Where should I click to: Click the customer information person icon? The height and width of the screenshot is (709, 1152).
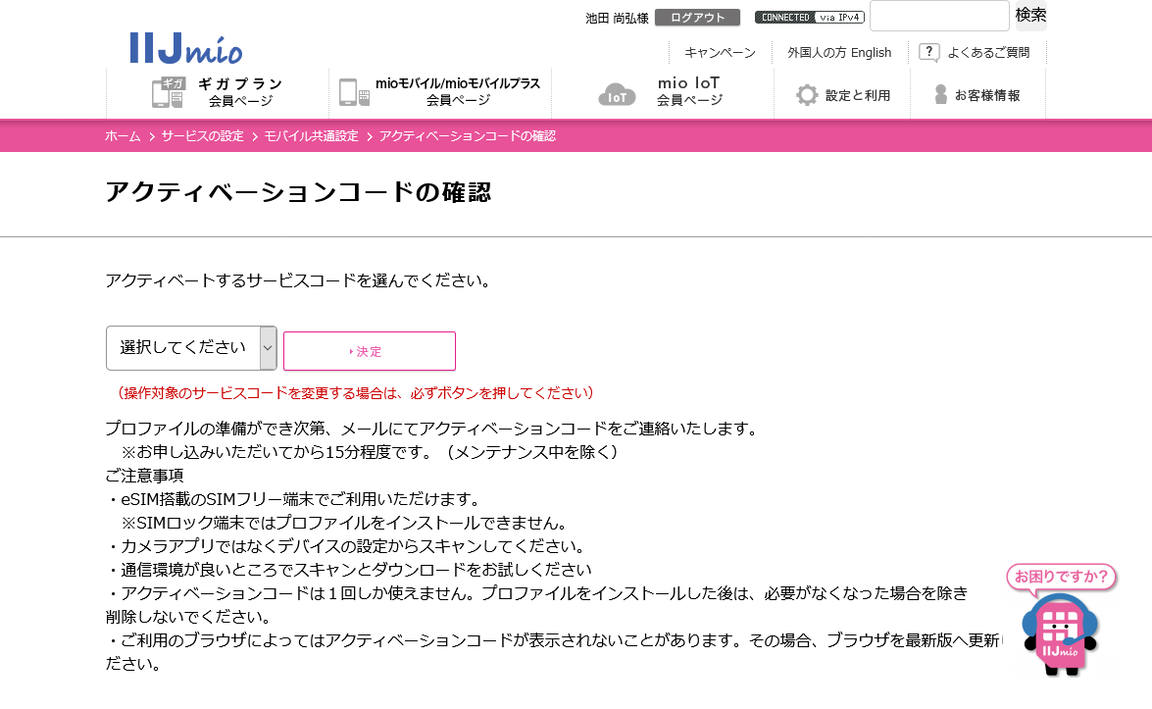click(x=940, y=95)
